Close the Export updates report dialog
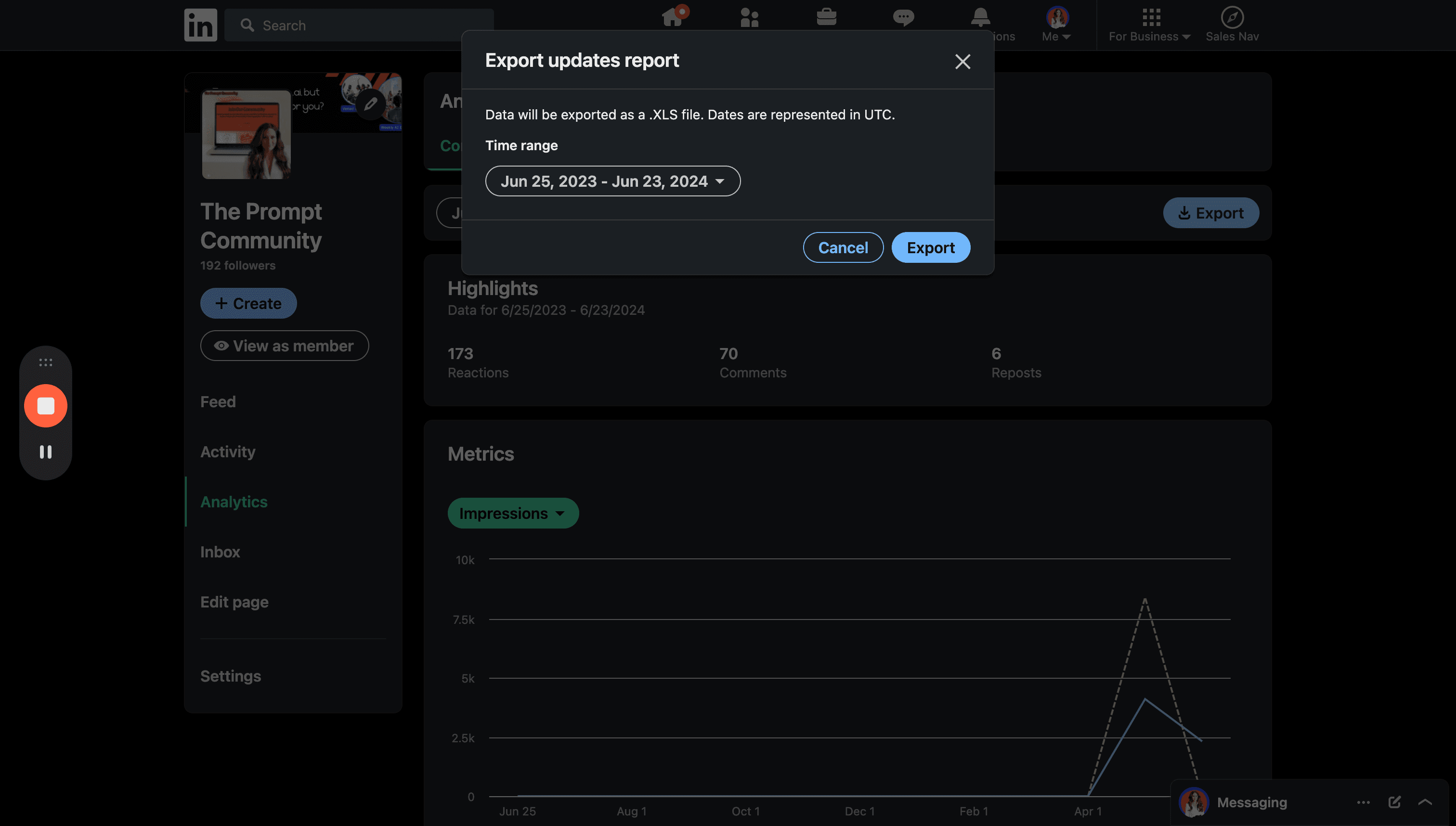This screenshot has height=826, width=1456. click(962, 61)
